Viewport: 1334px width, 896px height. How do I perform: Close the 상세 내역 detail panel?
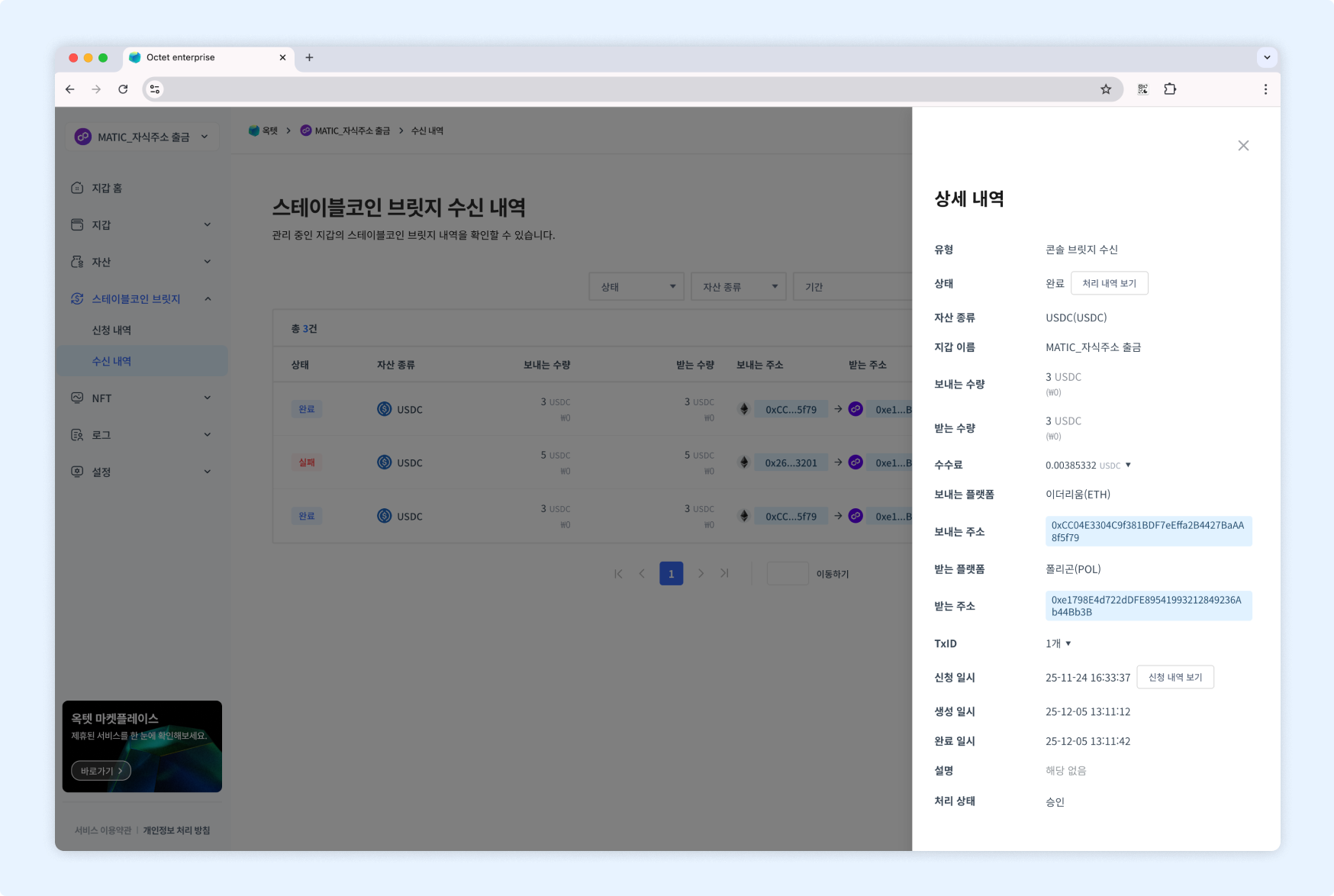coord(1243,146)
